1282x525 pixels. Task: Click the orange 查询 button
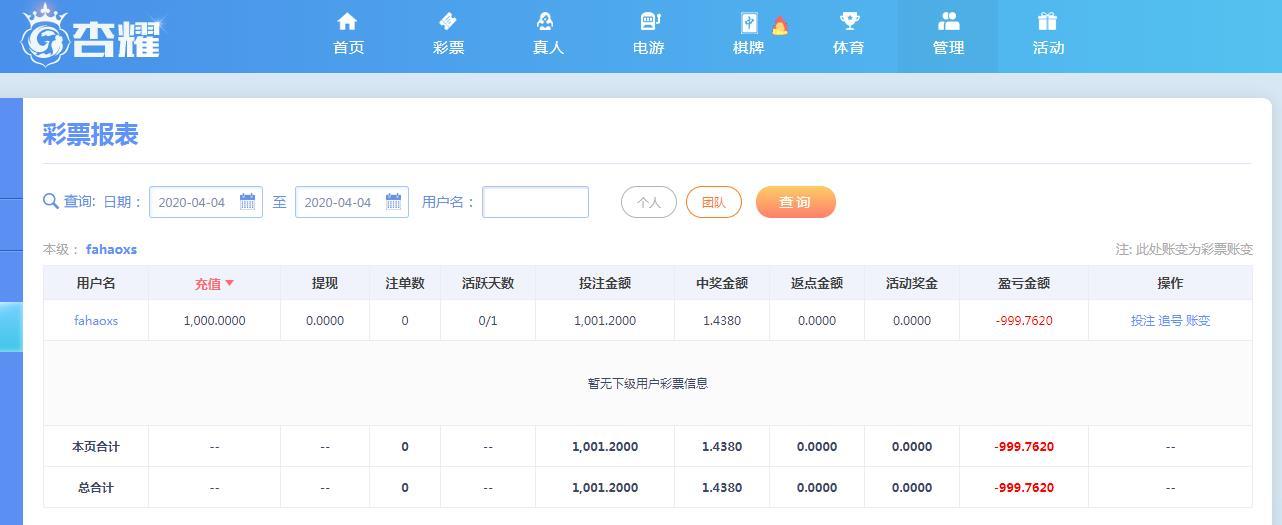click(795, 202)
